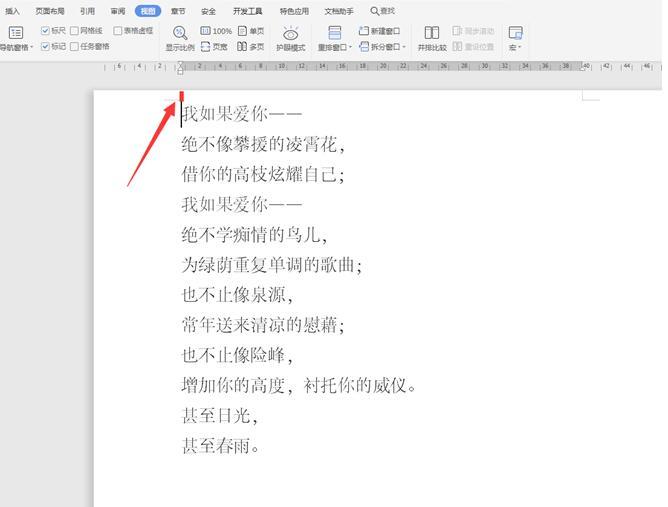Screen dimensions: 668x507
Task: Click the Zoom ratio (显示比例) magnifier icon
Action: tap(180, 33)
